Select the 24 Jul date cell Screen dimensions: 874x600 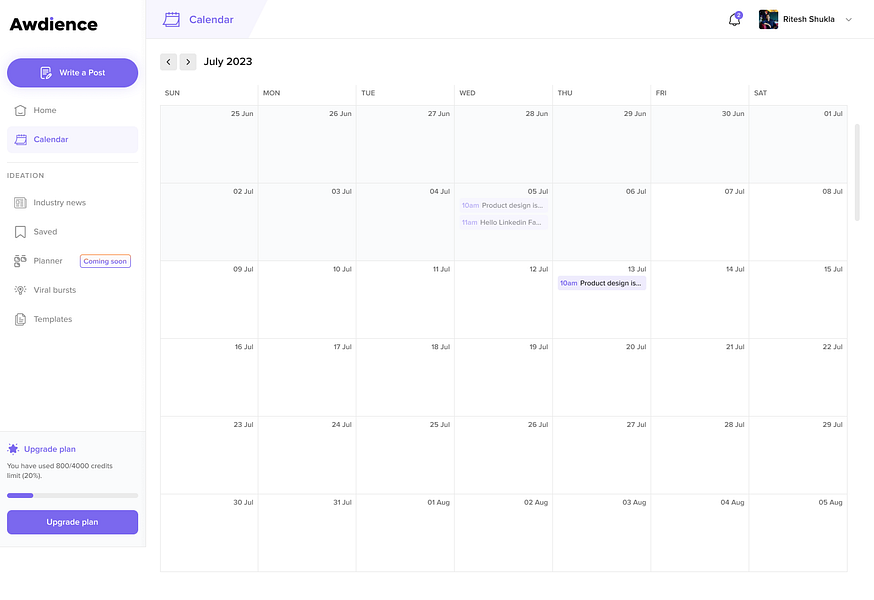click(x=307, y=455)
